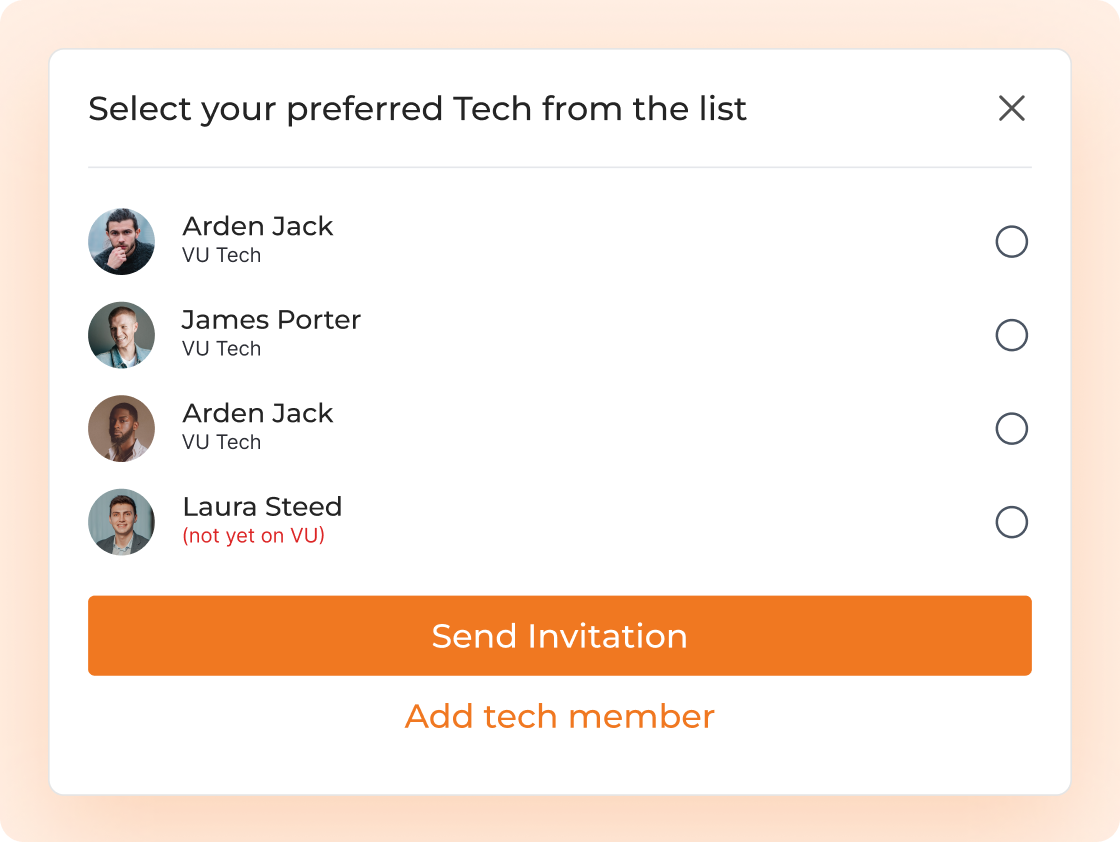Click avatar of Arden Jack with hand on chin
This screenshot has width=1120, height=842.
point(121,241)
